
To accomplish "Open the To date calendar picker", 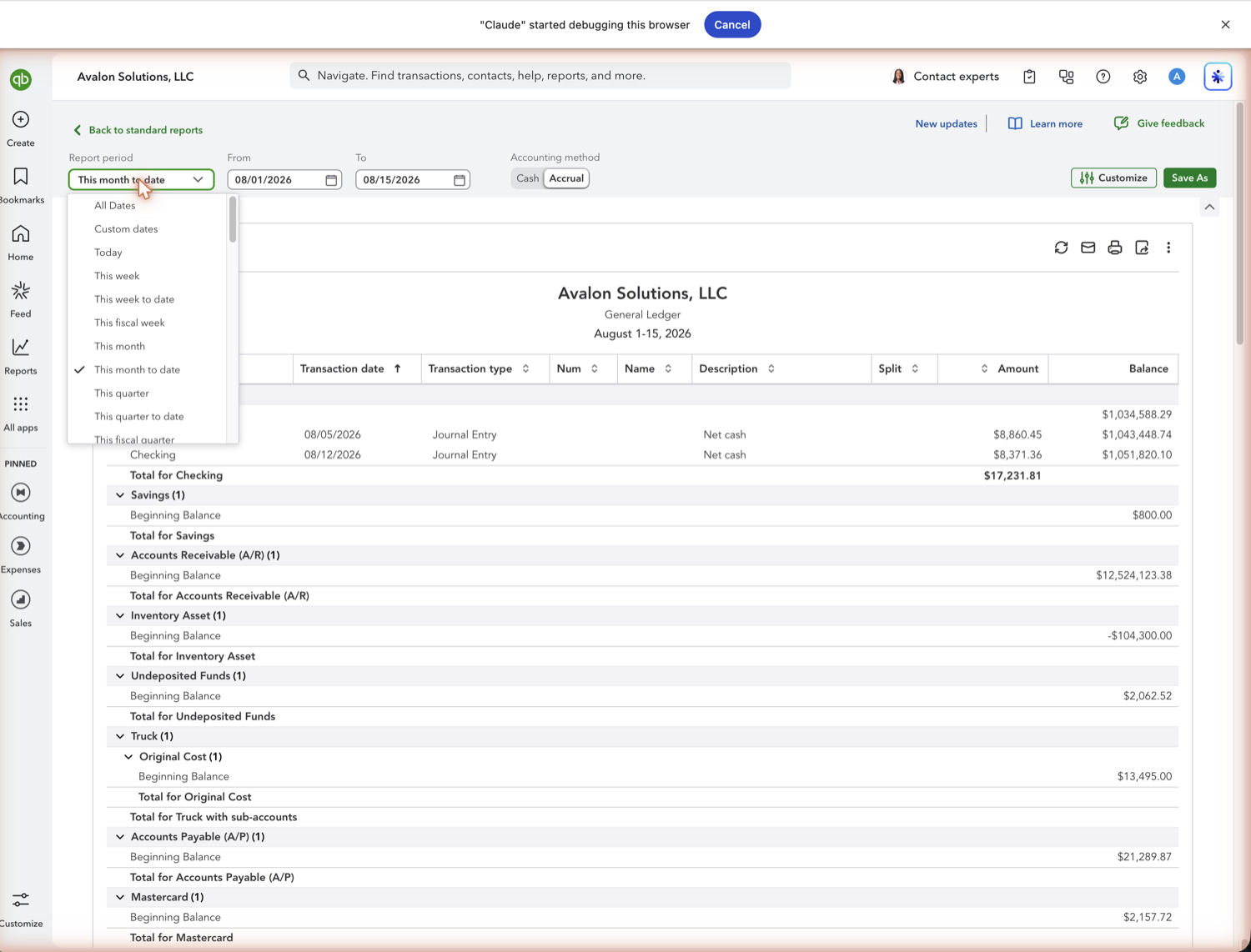I will (460, 180).
